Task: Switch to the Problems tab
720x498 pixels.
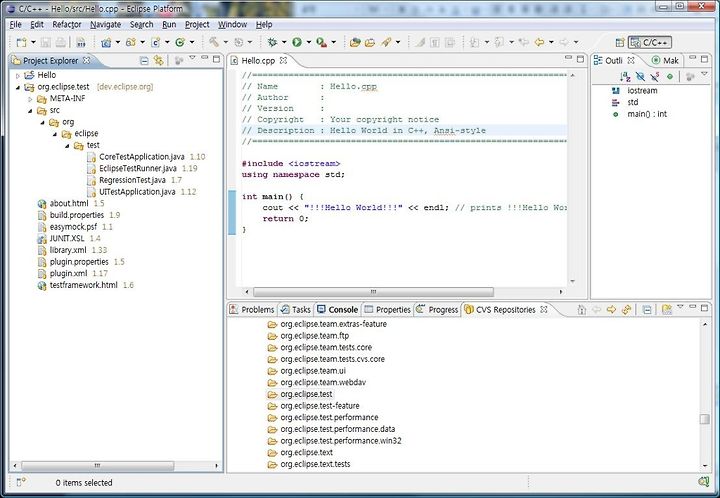Action: point(252,309)
